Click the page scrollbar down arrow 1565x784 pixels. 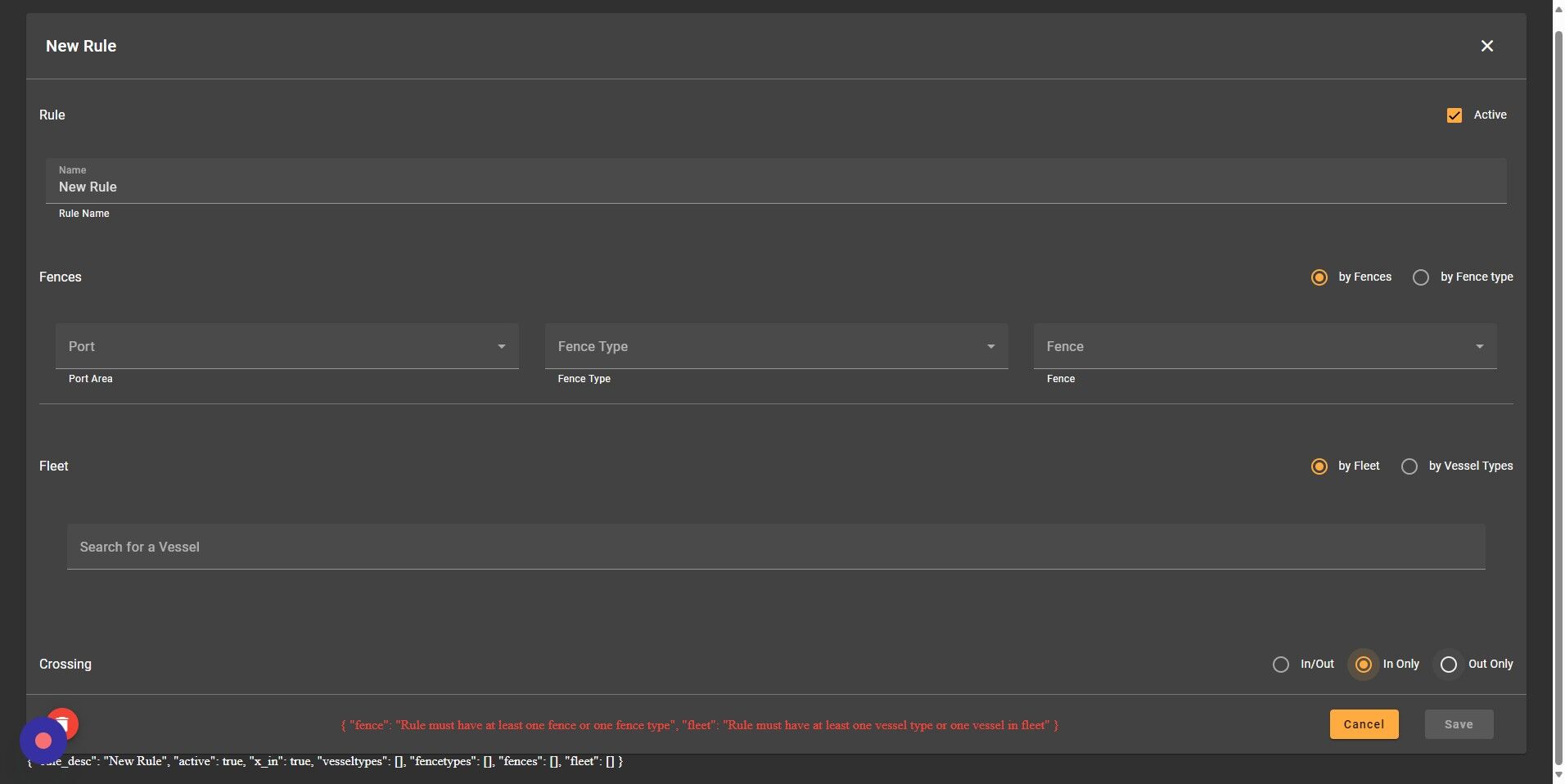(1558, 775)
